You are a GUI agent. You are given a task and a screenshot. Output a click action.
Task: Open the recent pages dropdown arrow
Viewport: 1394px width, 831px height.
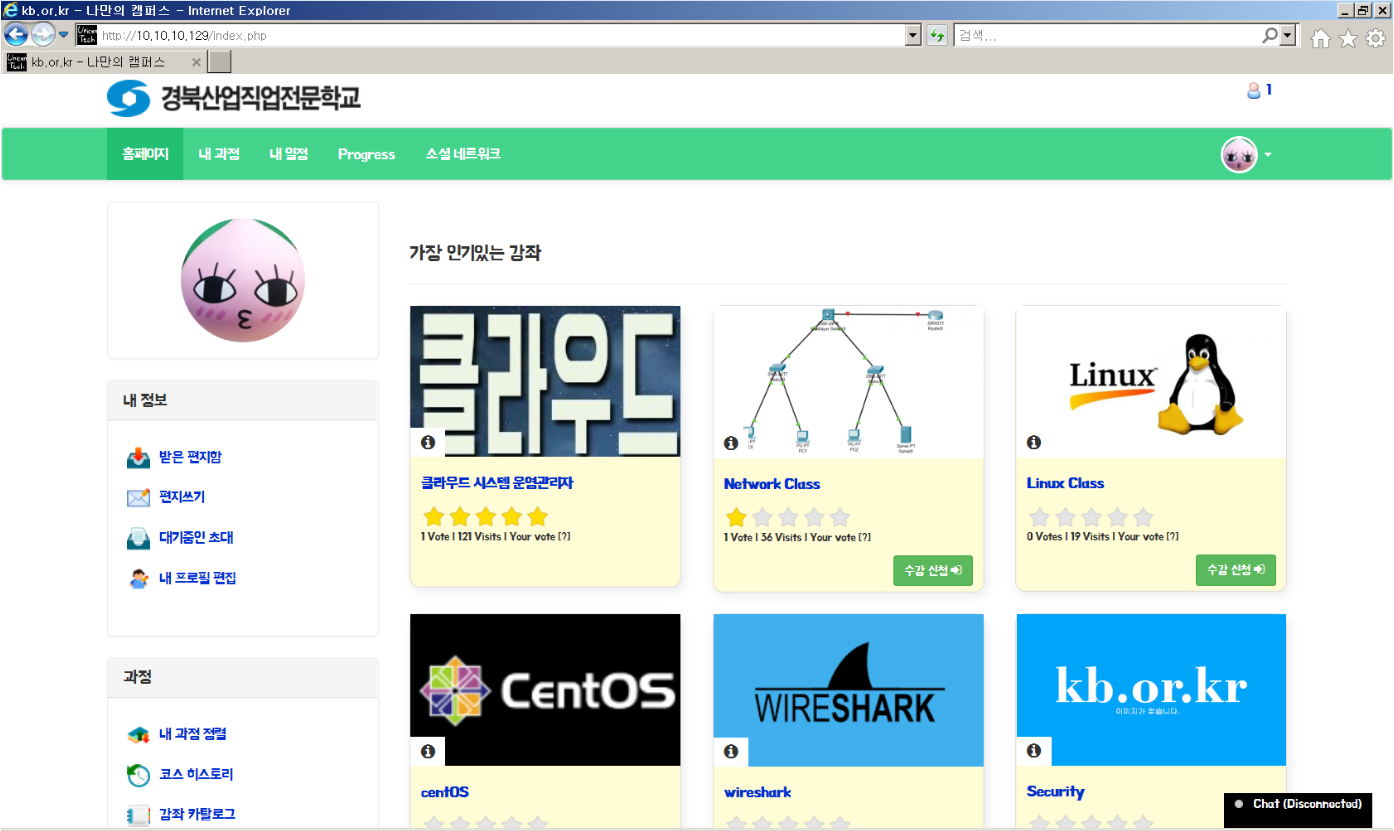tap(64, 35)
